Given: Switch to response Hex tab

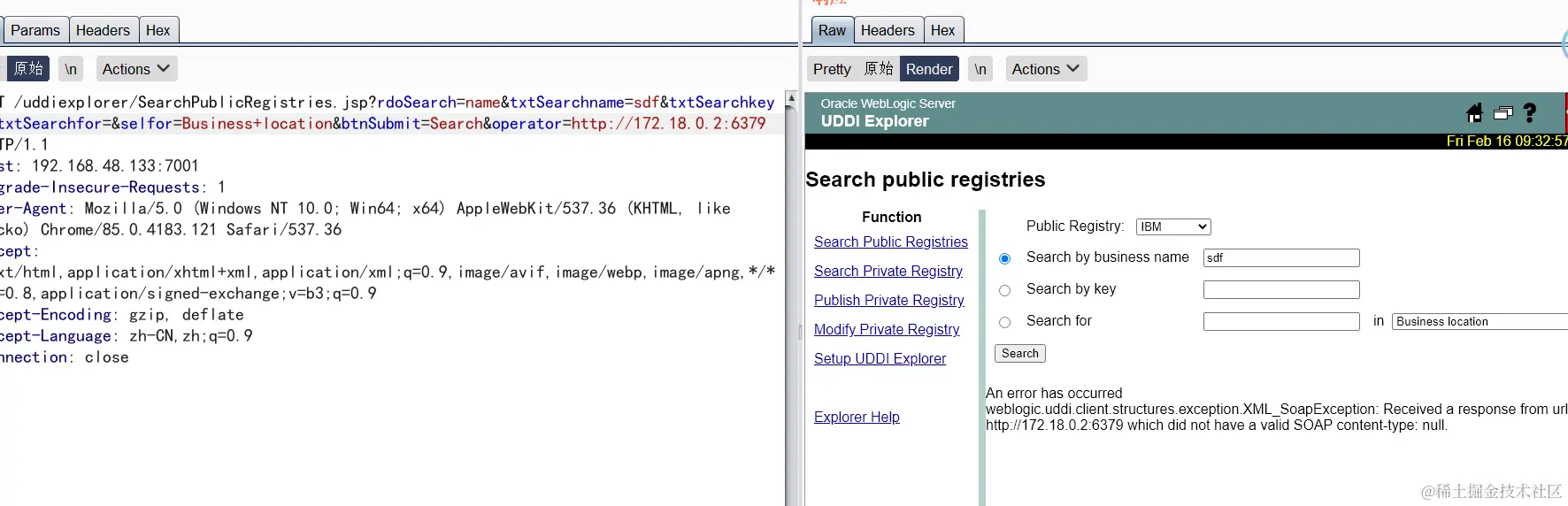Looking at the screenshot, I should (943, 30).
